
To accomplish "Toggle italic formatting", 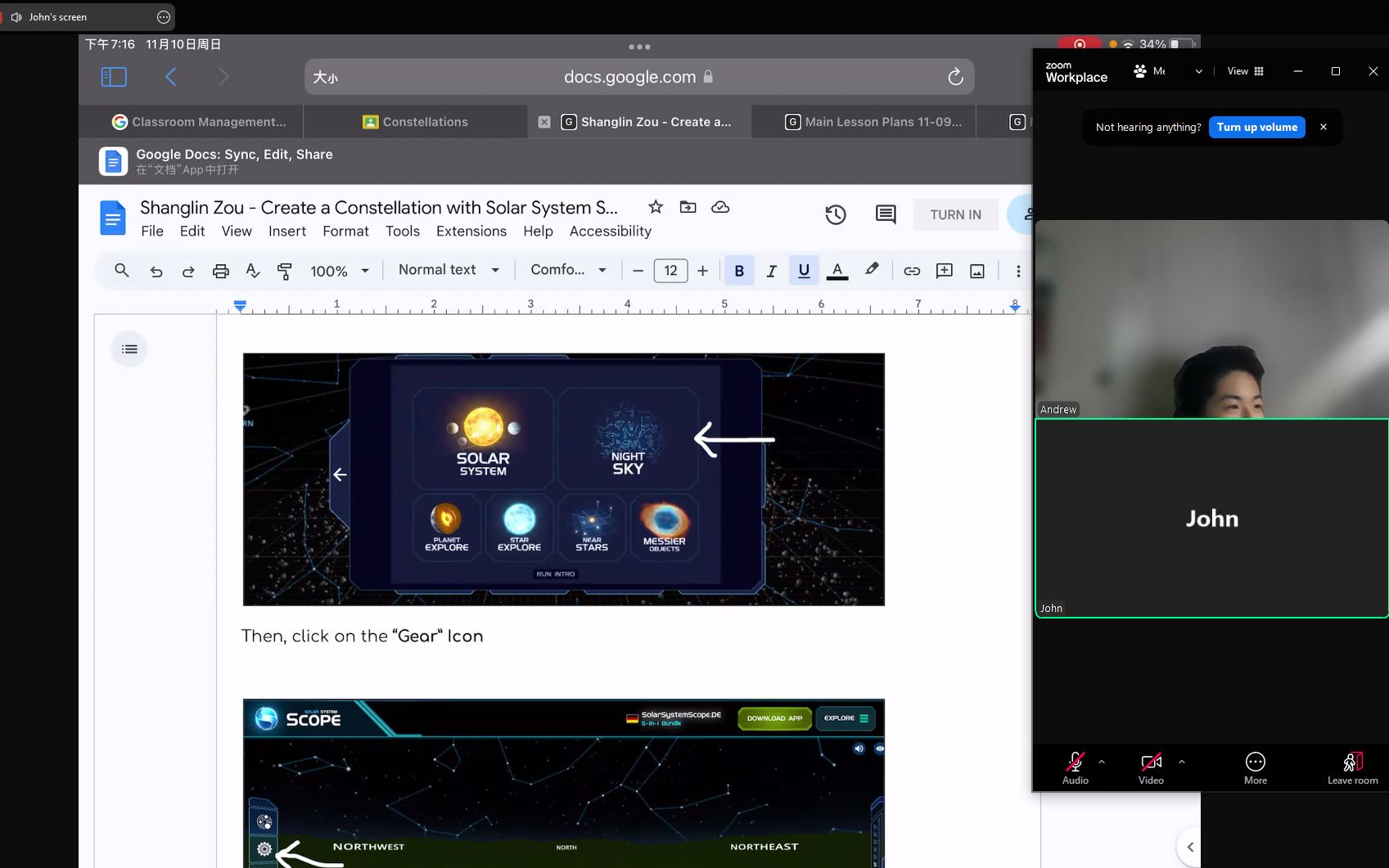I will pyautogui.click(x=771, y=271).
